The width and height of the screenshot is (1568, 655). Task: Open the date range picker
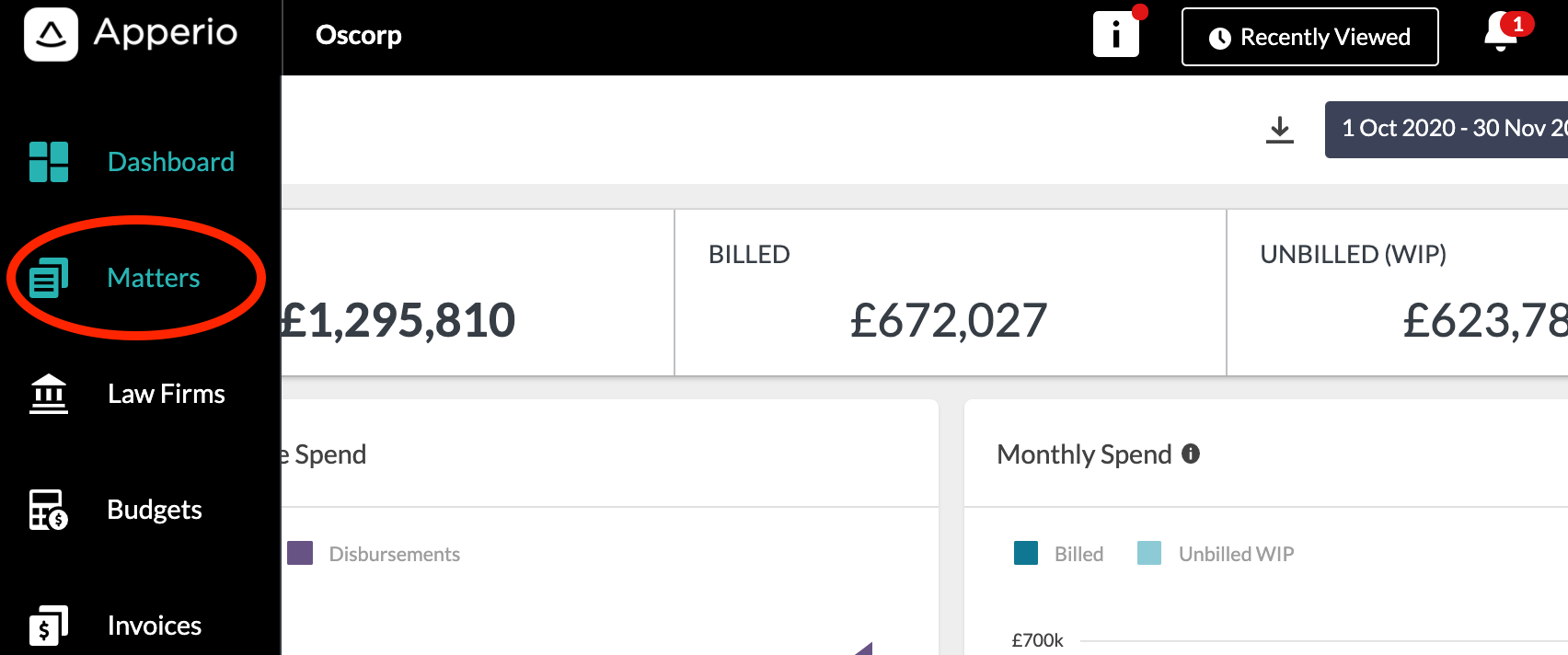pyautogui.click(x=1447, y=130)
